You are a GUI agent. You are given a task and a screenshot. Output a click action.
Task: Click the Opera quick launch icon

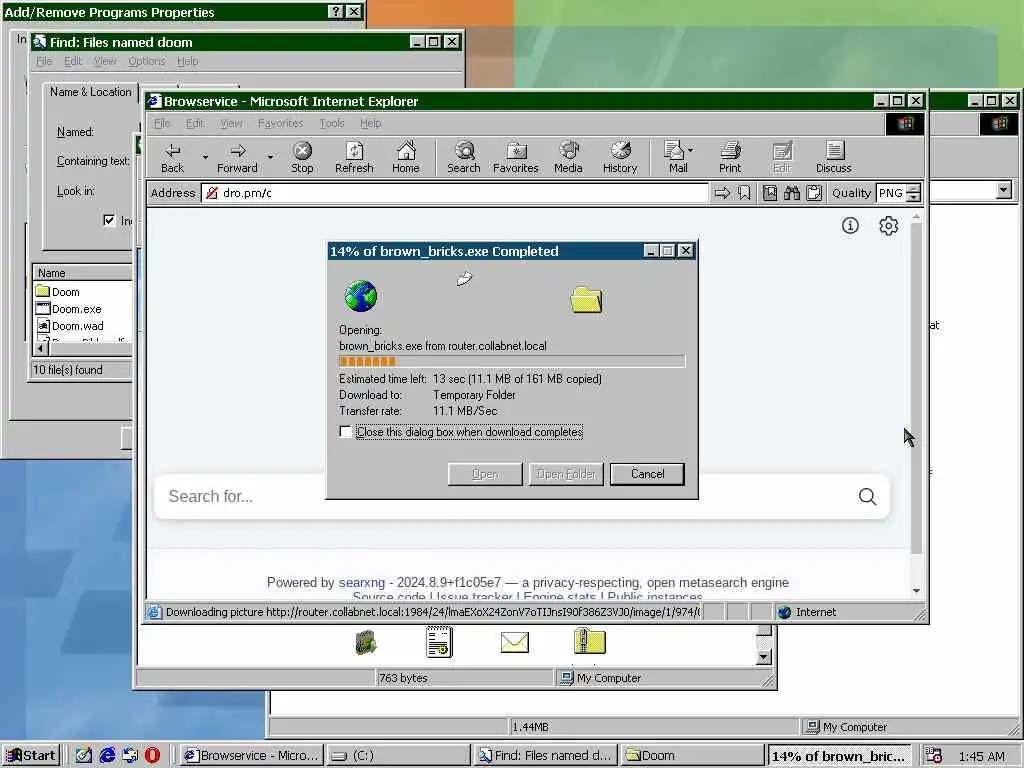[152, 755]
